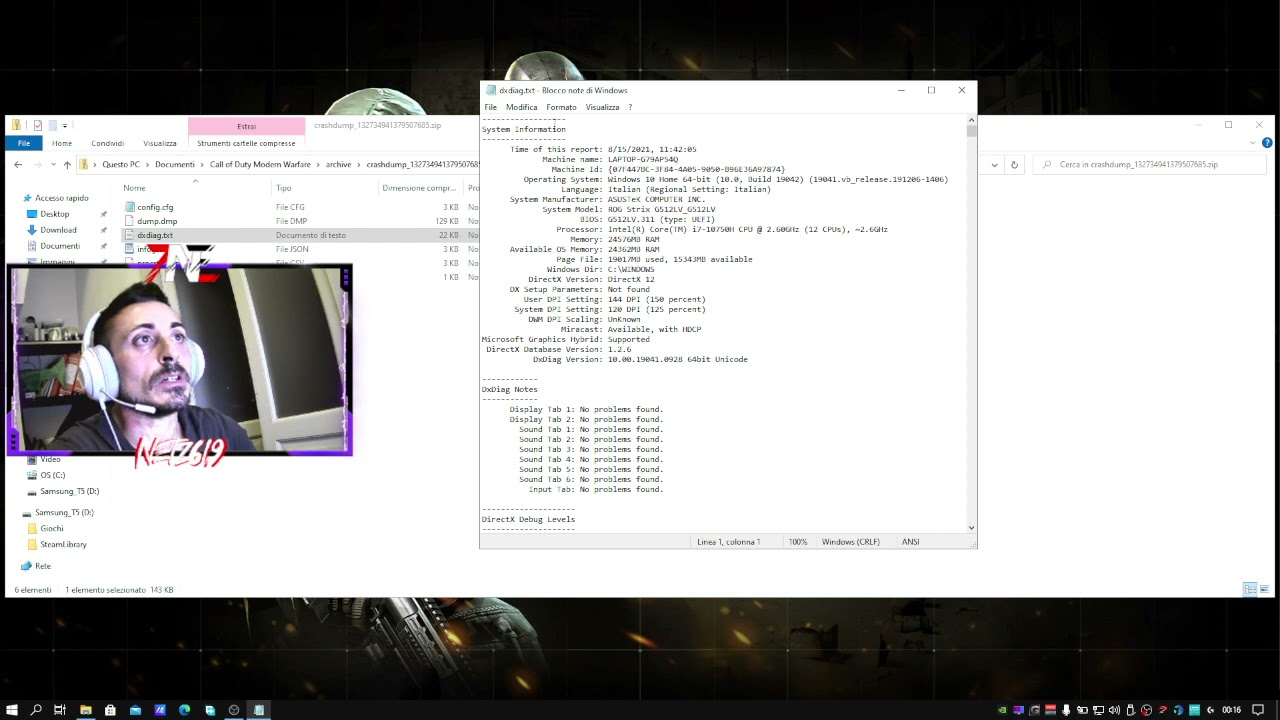1280x720 pixels.
Task: Sort by the Tipo column header
Action: [284, 188]
